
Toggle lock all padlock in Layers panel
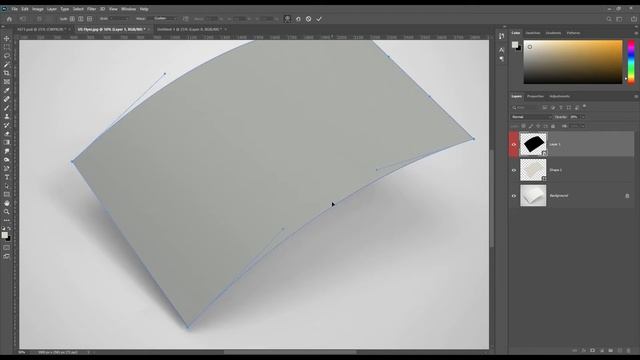(553, 126)
